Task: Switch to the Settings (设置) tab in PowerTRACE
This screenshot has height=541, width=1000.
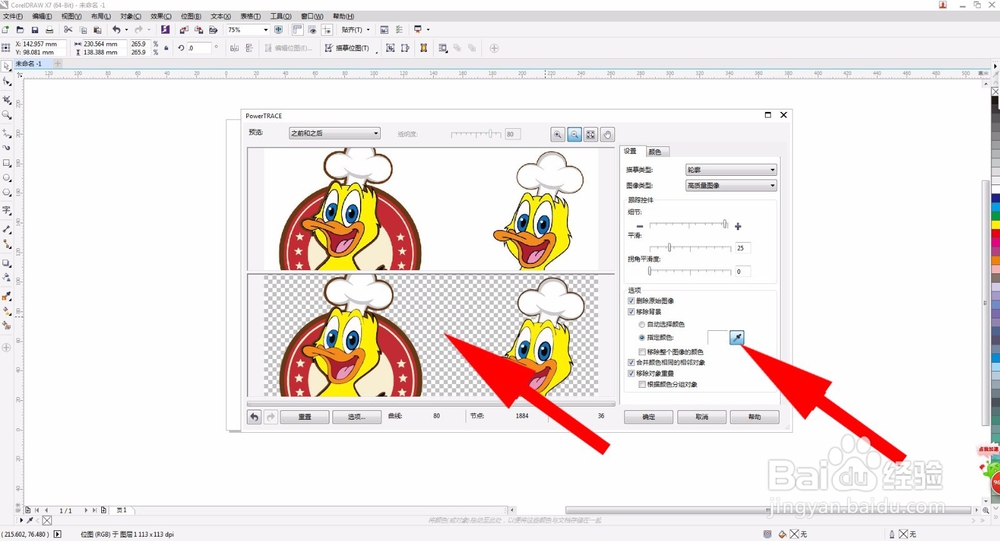Action: (x=630, y=151)
